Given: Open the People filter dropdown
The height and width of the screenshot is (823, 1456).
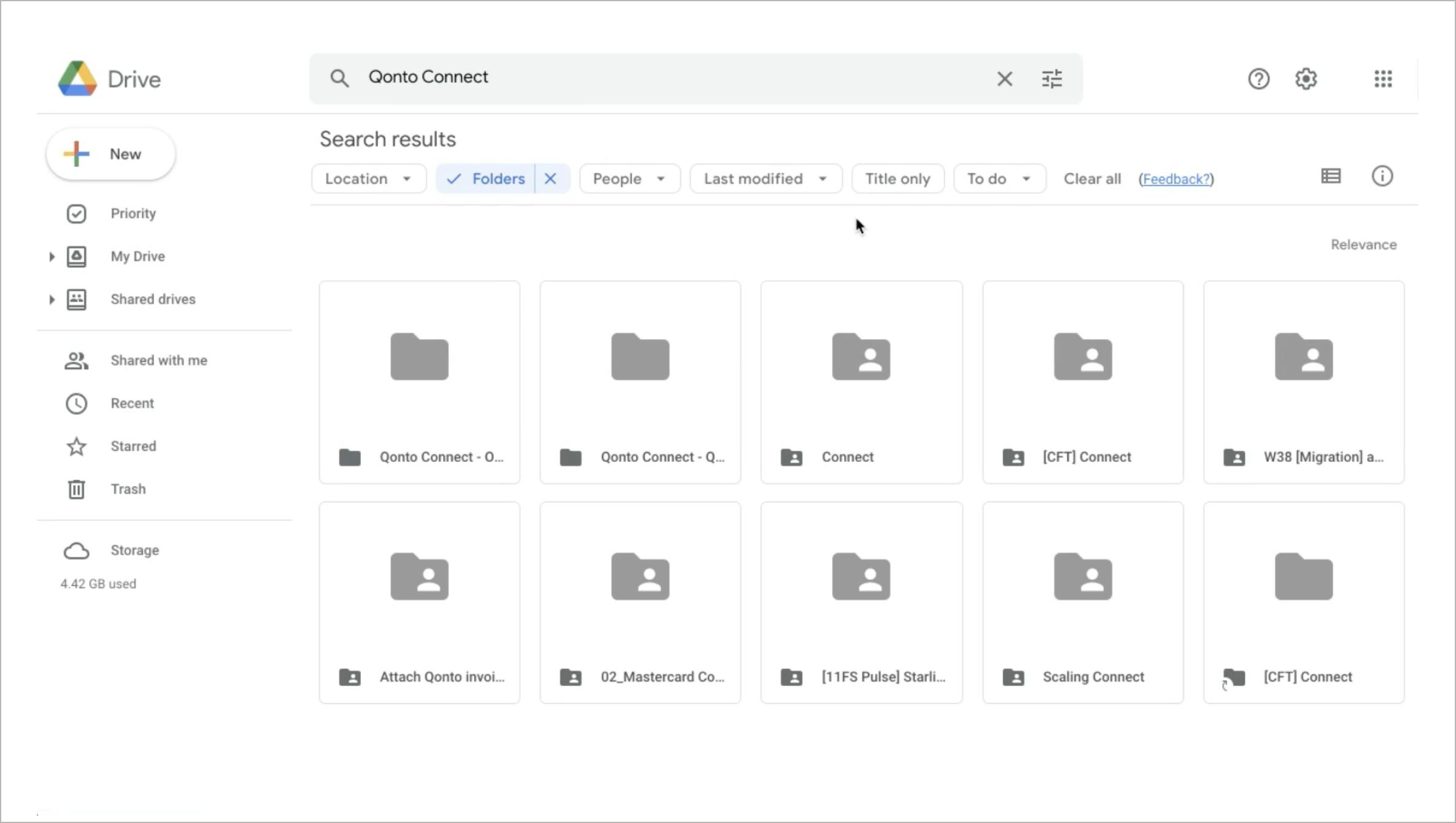Looking at the screenshot, I should pos(629,178).
